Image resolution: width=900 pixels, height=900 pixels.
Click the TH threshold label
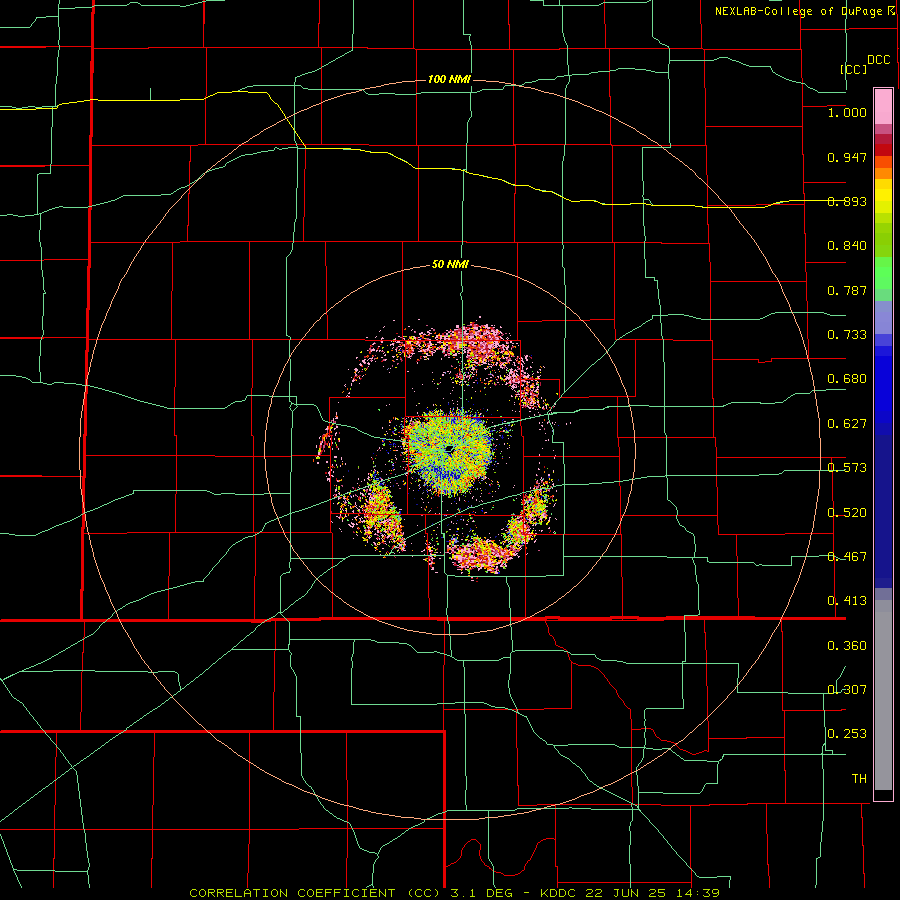(x=859, y=778)
